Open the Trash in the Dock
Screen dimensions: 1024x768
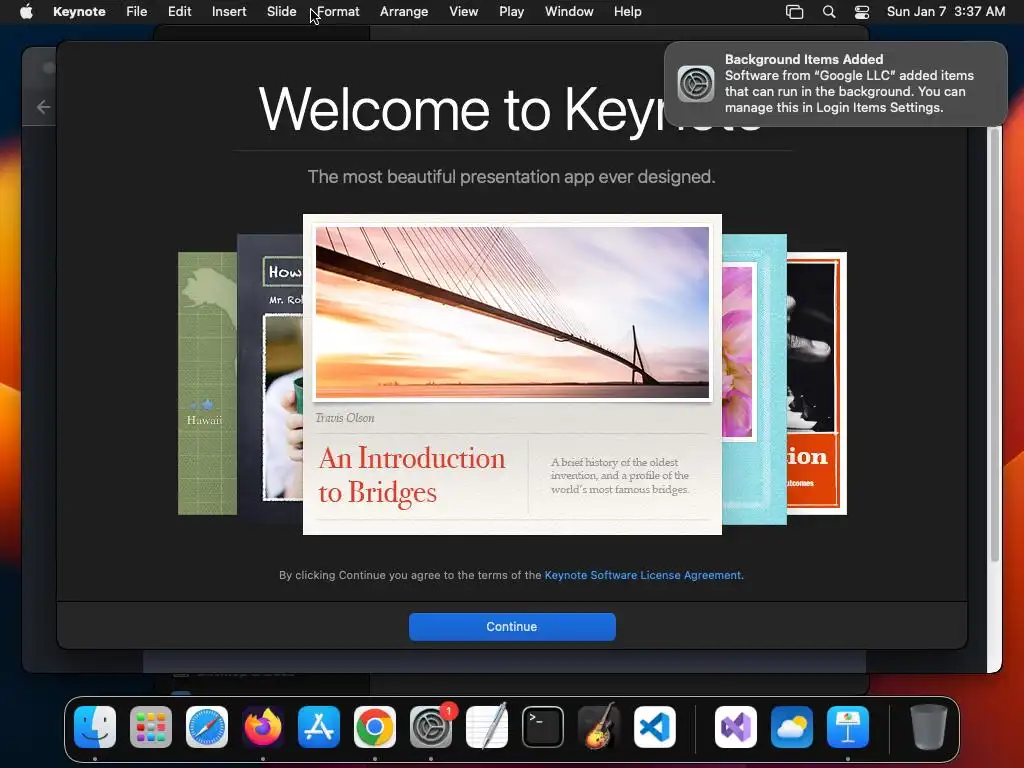click(929, 727)
